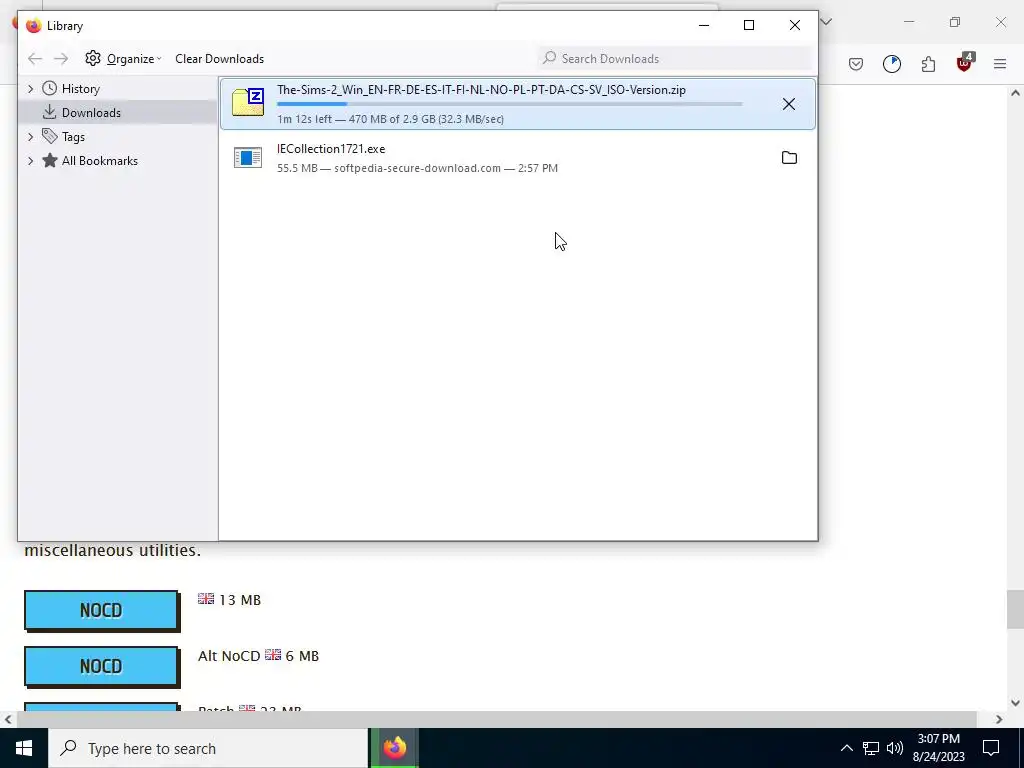Go back in Library navigation
Viewport: 1024px width, 768px height.
click(x=35, y=59)
